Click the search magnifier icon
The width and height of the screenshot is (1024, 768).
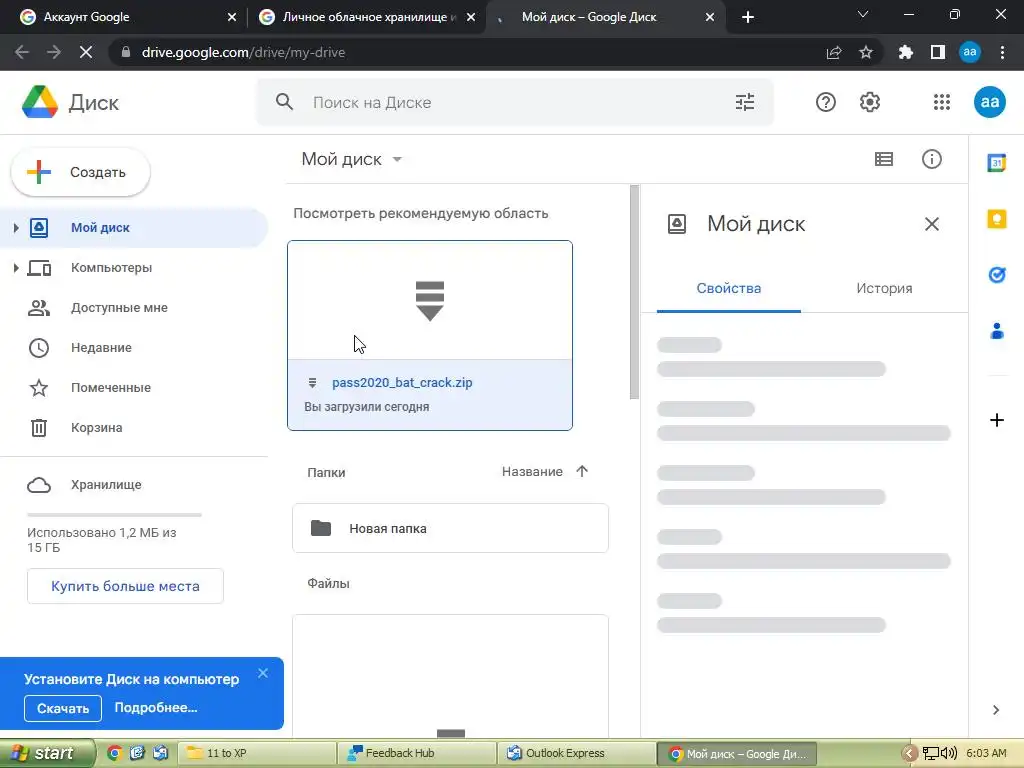point(284,102)
